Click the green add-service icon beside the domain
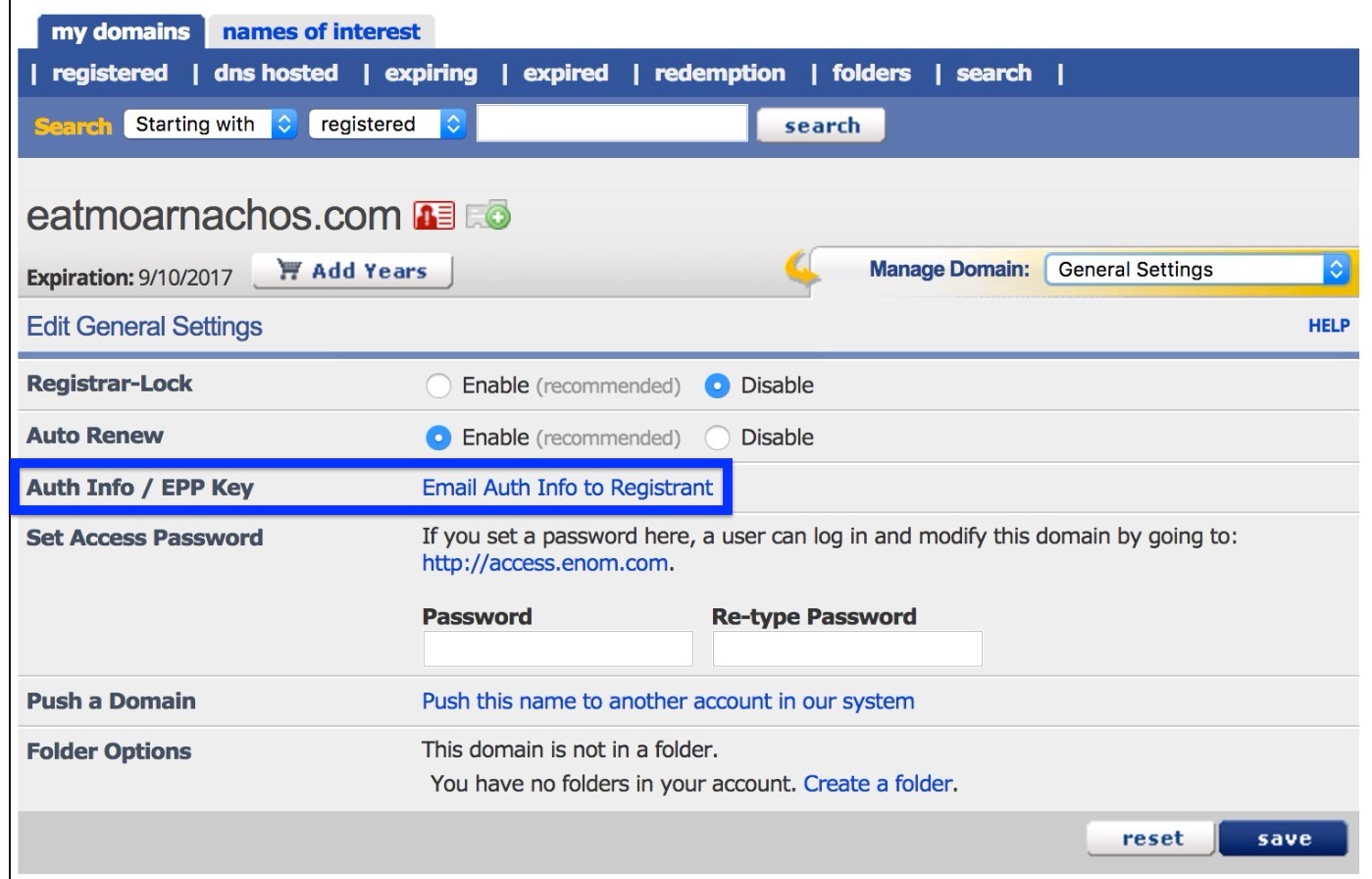The width and height of the screenshot is (1372, 879). (486, 216)
